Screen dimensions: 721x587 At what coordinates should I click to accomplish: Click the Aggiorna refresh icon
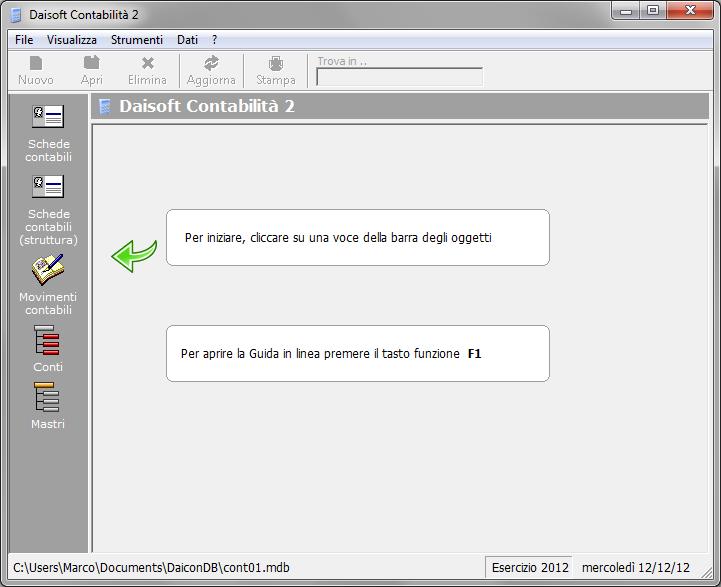(x=211, y=63)
